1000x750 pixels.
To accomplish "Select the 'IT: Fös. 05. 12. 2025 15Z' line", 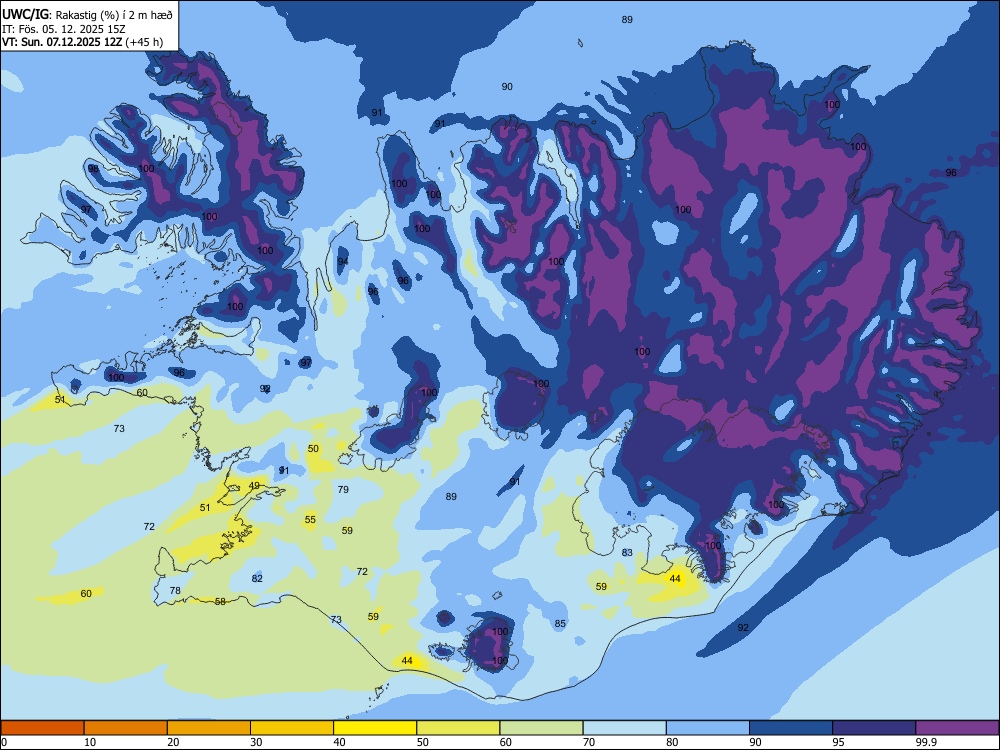I will click(x=64, y=29).
